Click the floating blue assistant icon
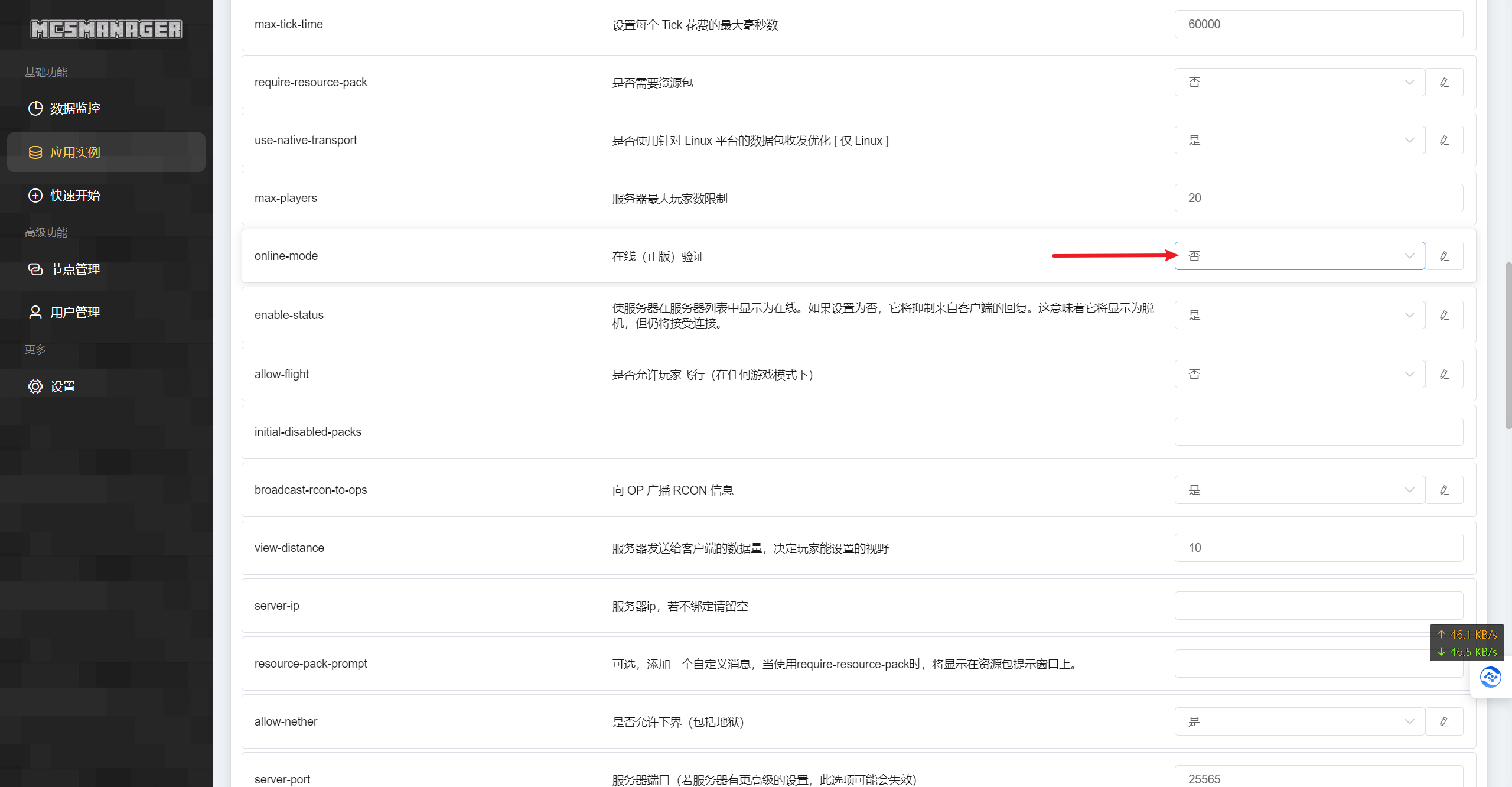The width and height of the screenshot is (1512, 787). point(1490,677)
